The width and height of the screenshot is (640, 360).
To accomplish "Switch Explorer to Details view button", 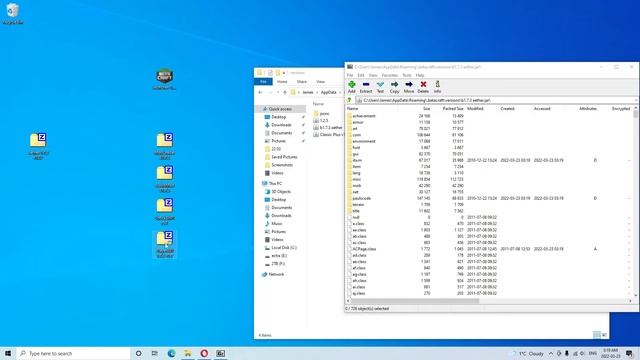I will coord(597,335).
